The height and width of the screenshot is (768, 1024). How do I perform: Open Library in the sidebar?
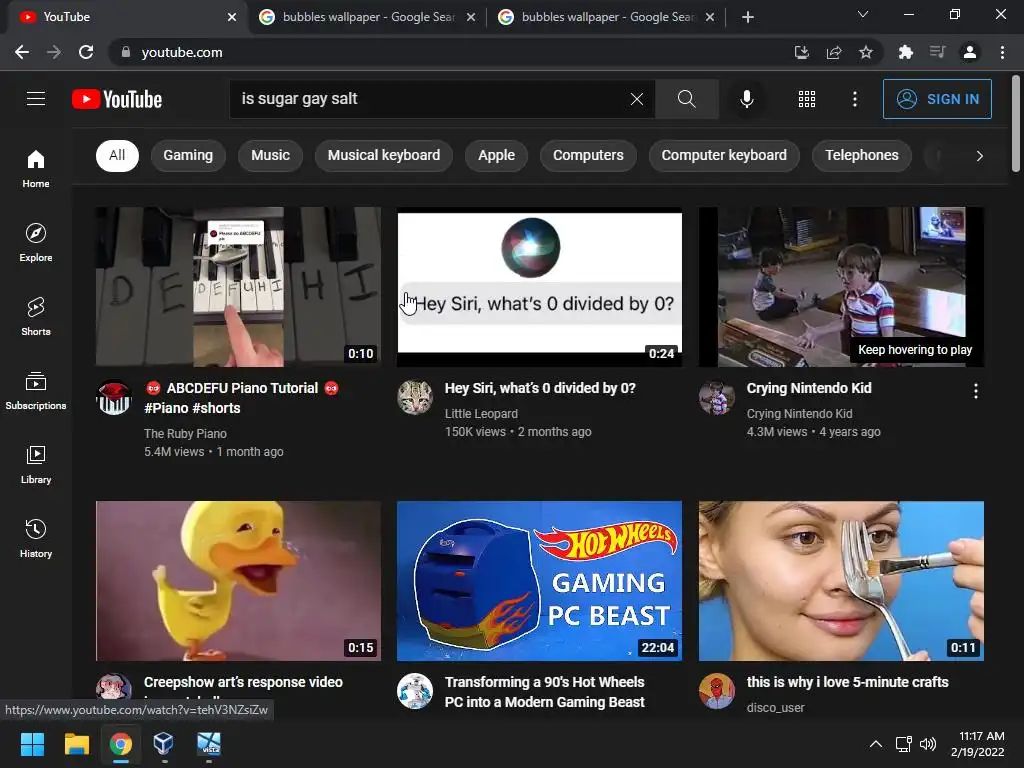coord(36,464)
